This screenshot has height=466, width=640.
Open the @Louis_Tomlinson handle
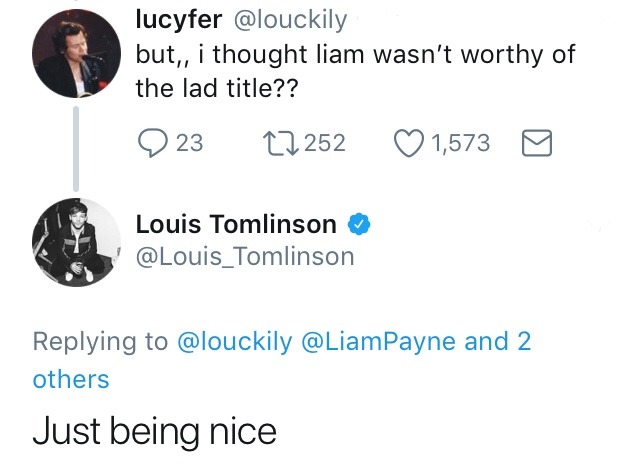[245, 257]
